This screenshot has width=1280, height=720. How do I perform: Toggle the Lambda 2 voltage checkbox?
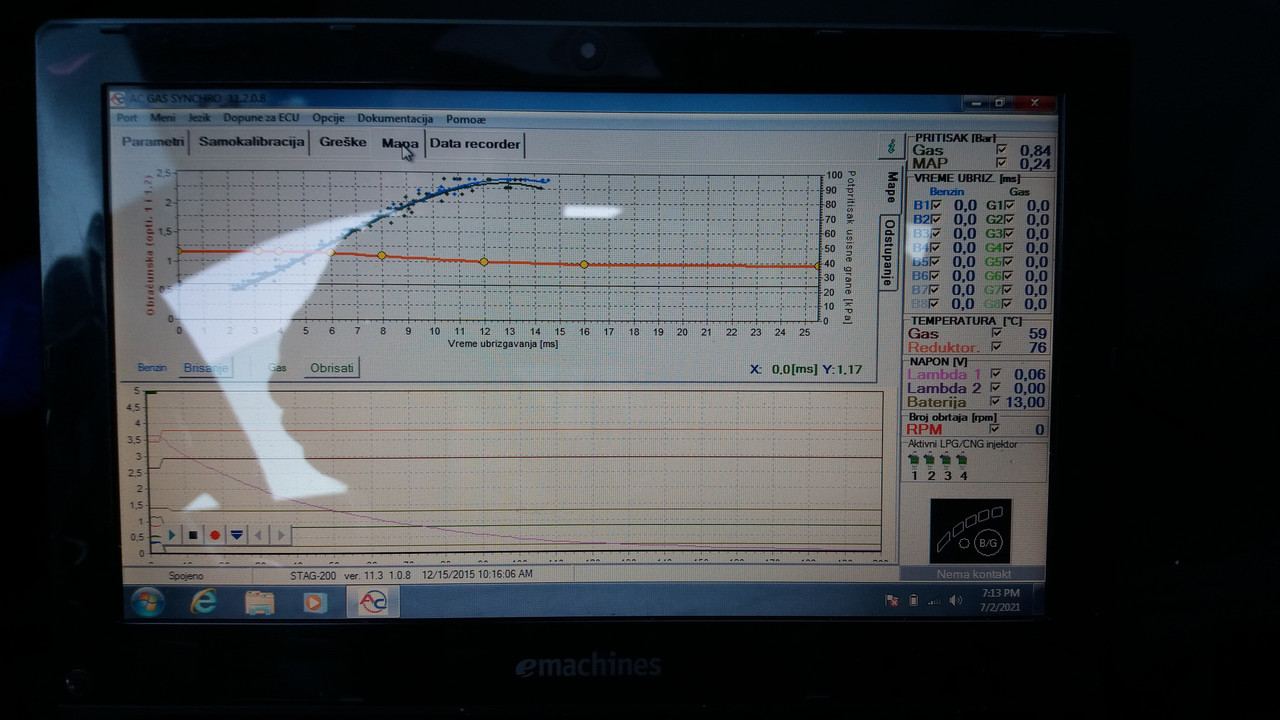pyautogui.click(x=997, y=388)
